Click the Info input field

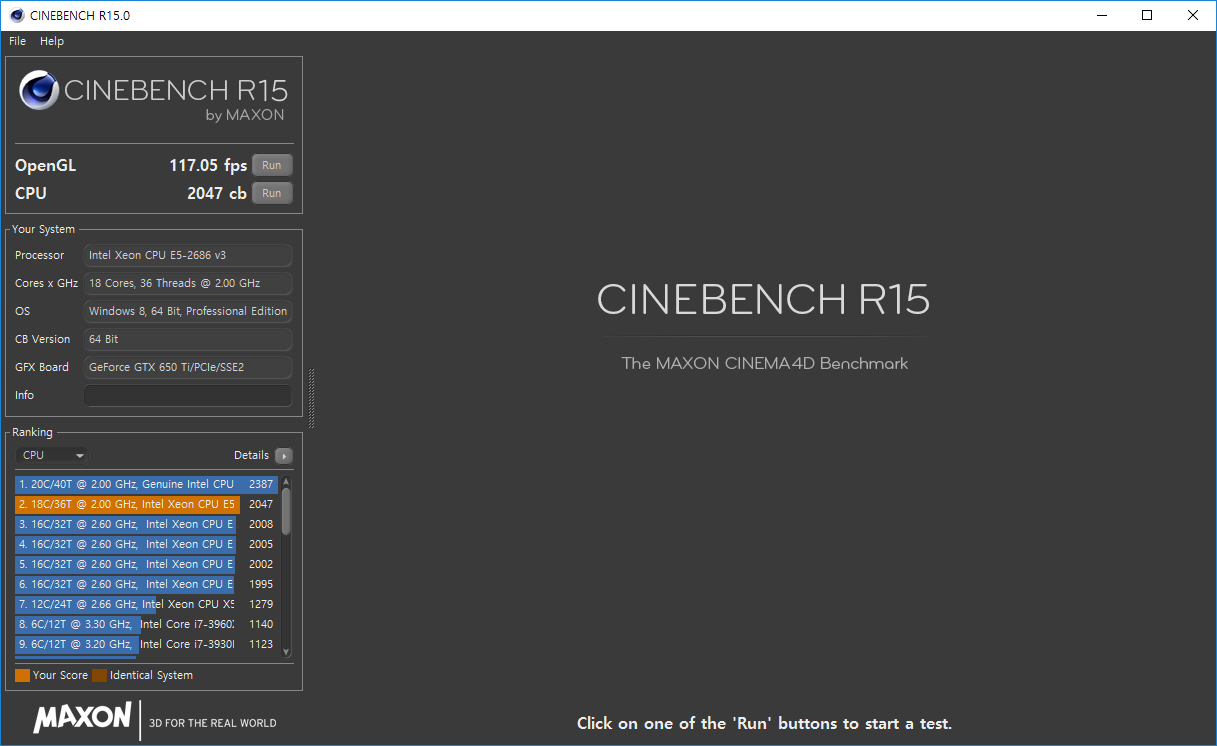(188, 395)
